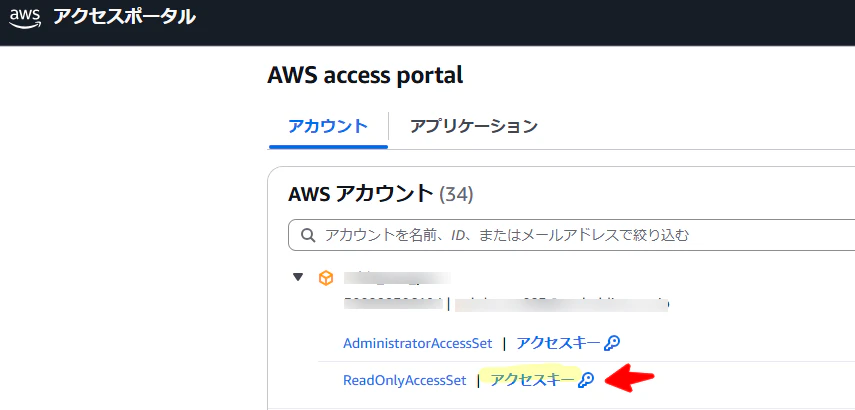Open the AdministratorAccessSet role link
855x410 pixels.
pyautogui.click(x=418, y=343)
